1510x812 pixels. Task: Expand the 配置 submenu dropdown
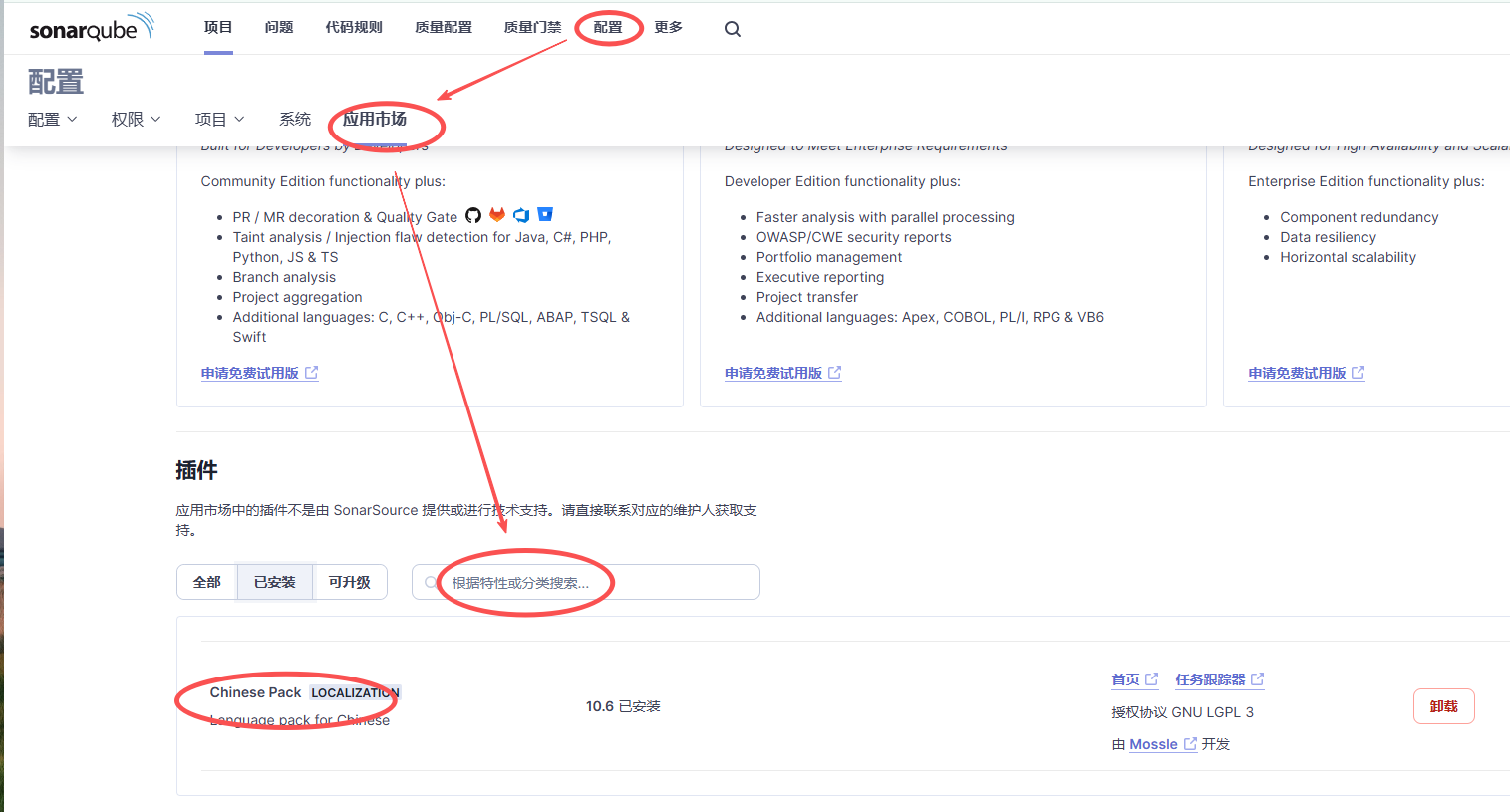pos(53,120)
